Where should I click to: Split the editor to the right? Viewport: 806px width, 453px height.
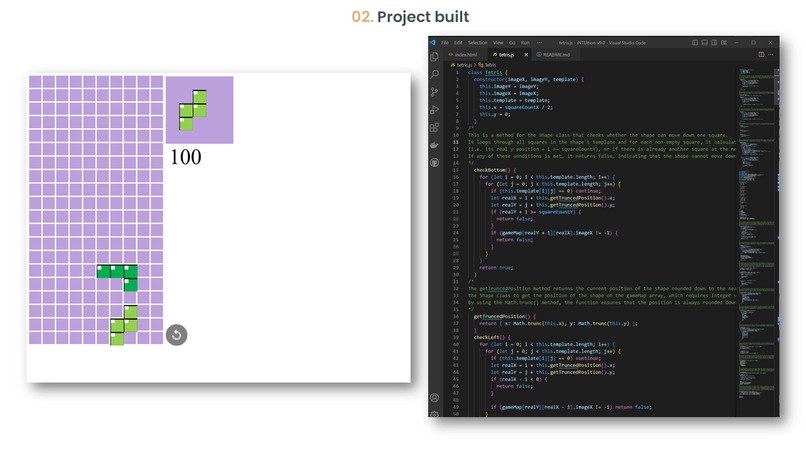(761, 55)
